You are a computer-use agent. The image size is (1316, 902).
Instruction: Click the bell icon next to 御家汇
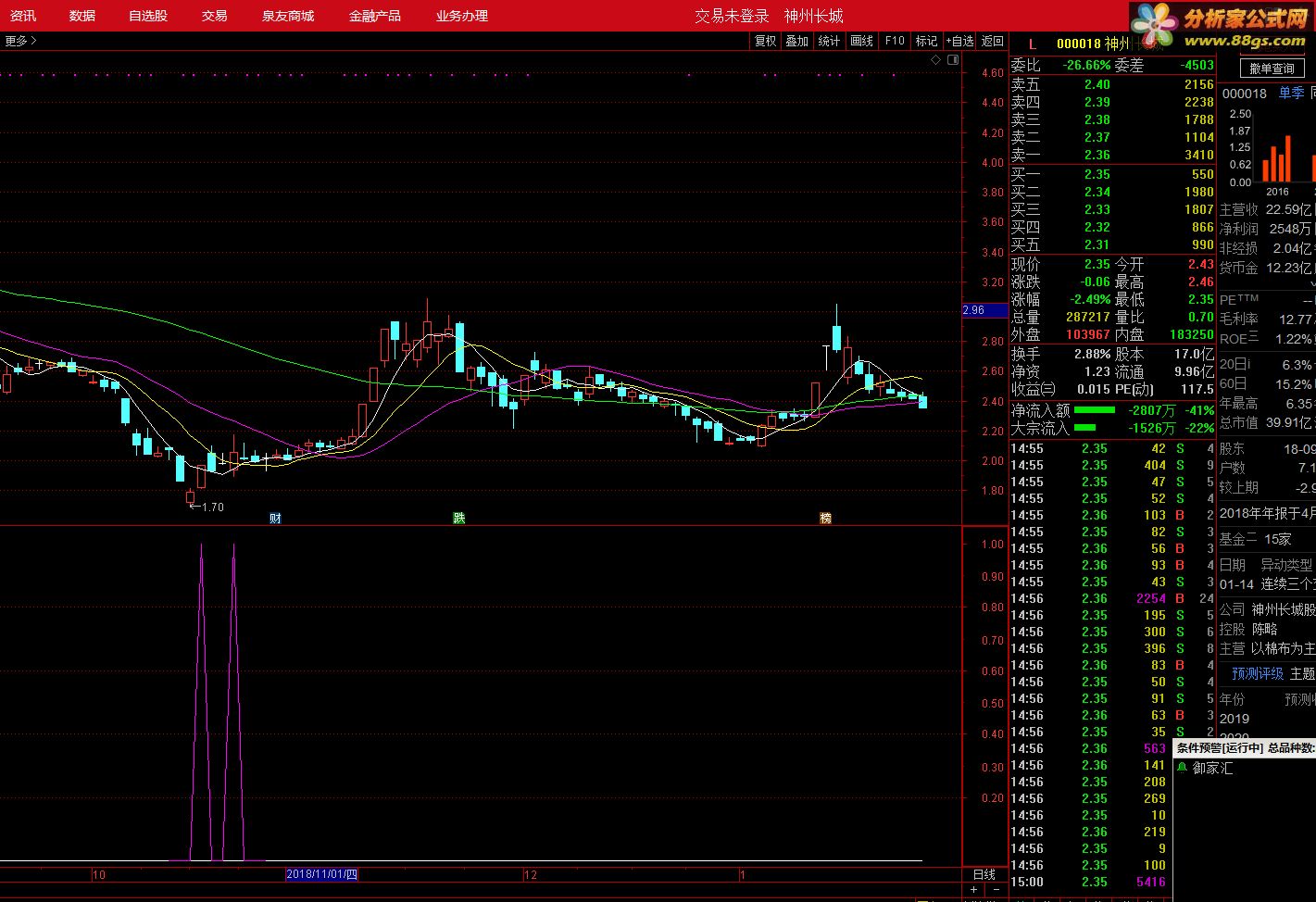point(1182,768)
